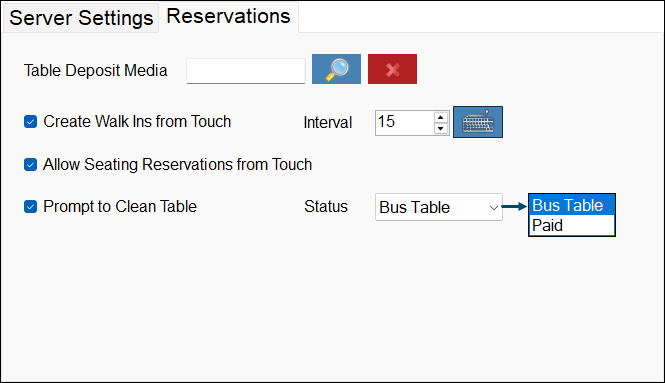
Task: Choose Paid from the status list
Action: coord(572,225)
